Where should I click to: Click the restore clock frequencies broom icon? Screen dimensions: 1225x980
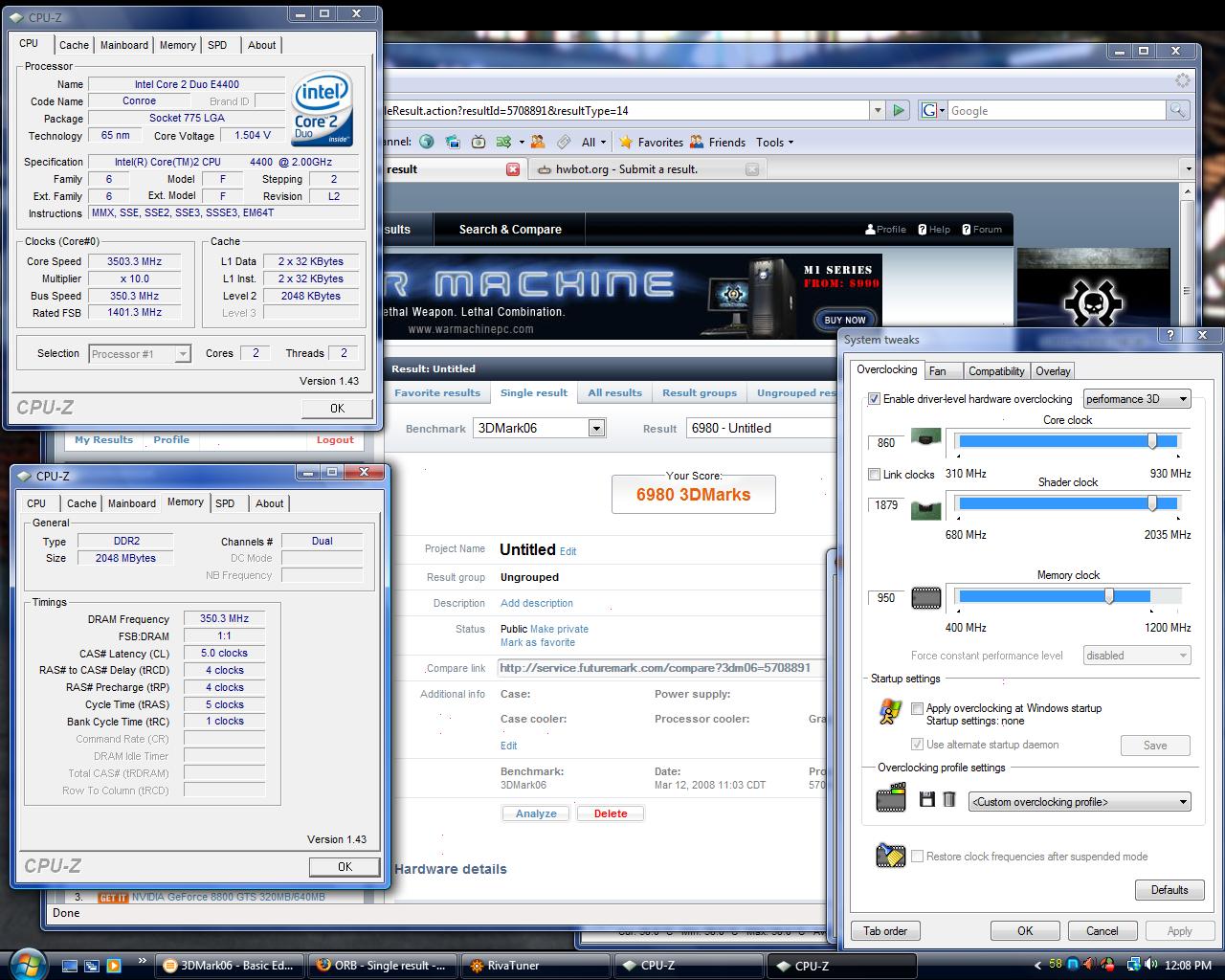[x=890, y=855]
